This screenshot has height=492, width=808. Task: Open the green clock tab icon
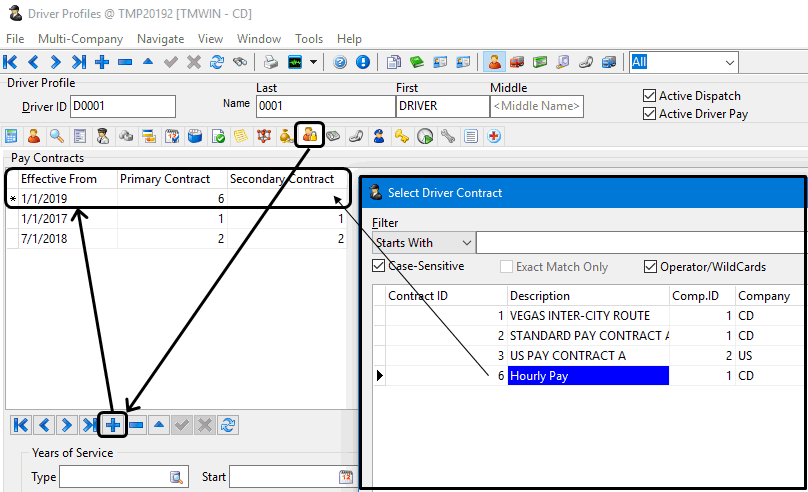click(425, 136)
